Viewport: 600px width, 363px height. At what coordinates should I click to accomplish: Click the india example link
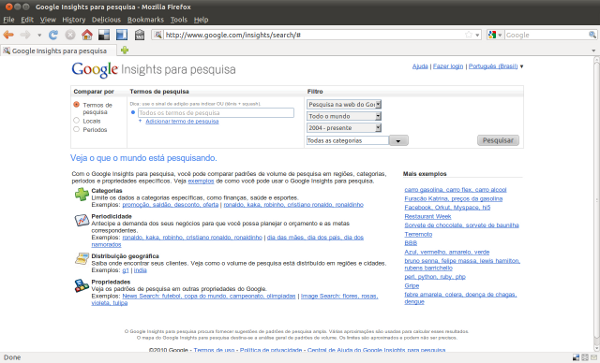click(x=140, y=270)
